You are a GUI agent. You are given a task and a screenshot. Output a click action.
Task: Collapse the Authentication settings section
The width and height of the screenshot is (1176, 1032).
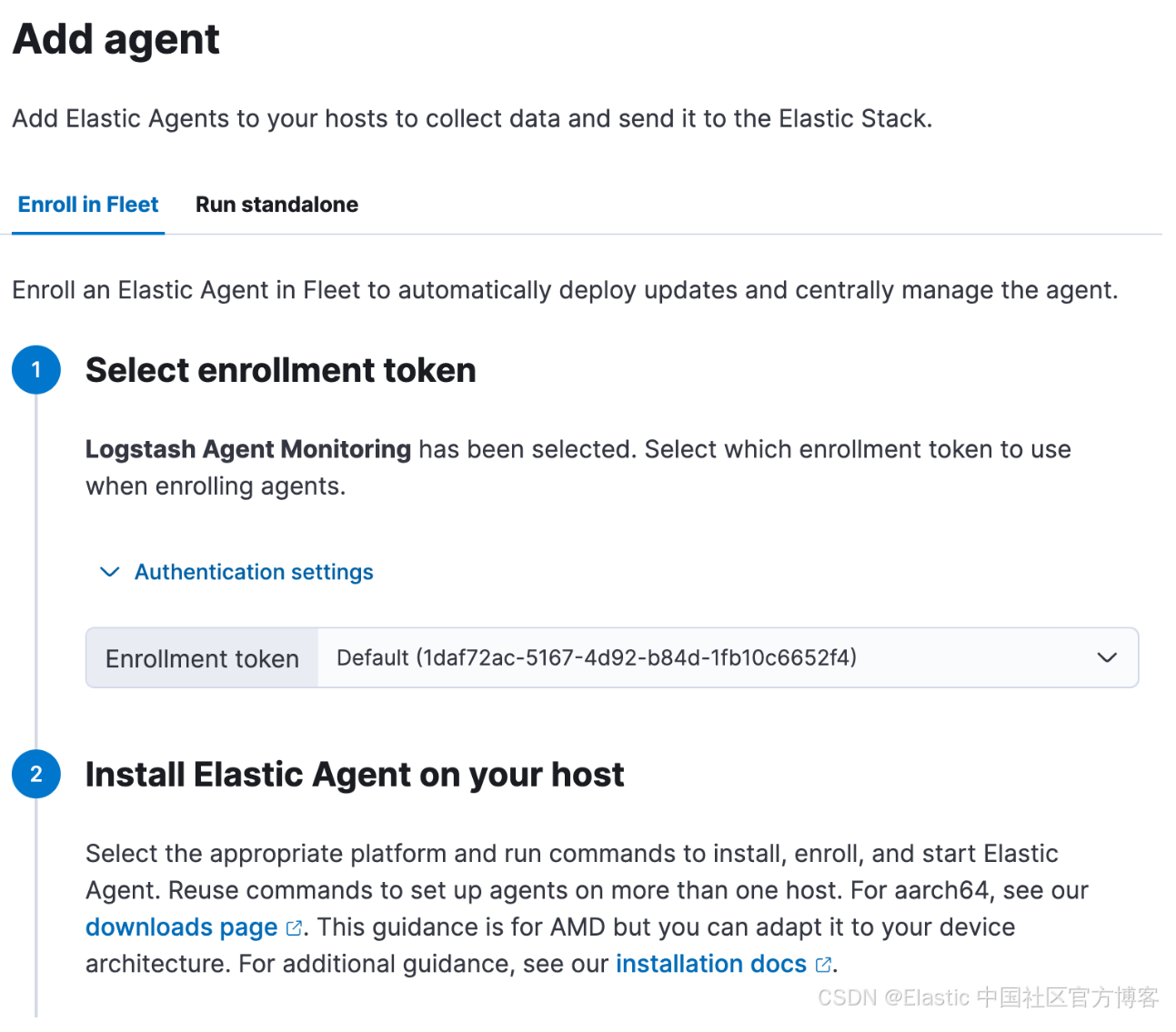point(254,572)
